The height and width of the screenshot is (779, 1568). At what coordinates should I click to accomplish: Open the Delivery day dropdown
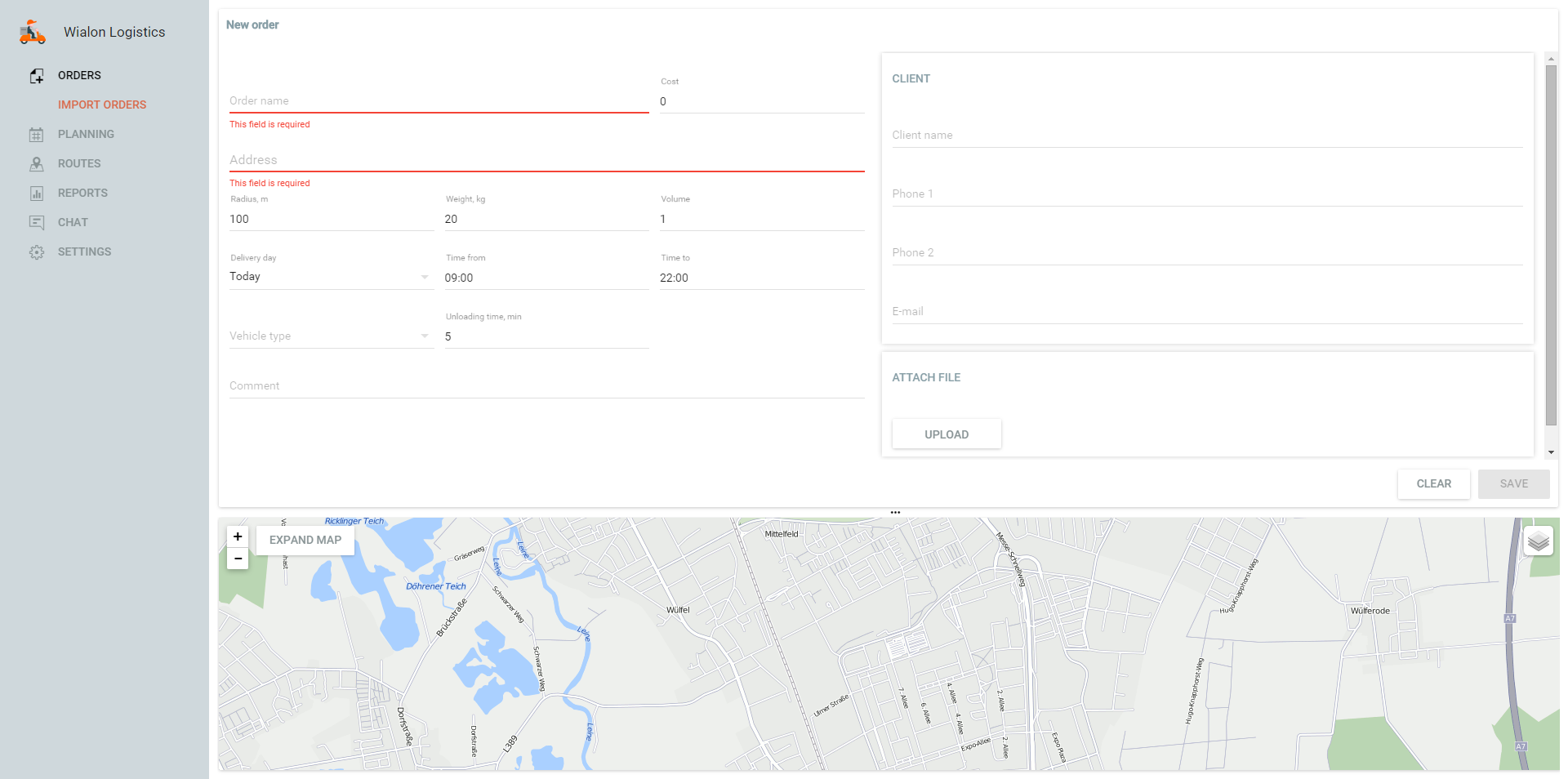[x=330, y=277]
